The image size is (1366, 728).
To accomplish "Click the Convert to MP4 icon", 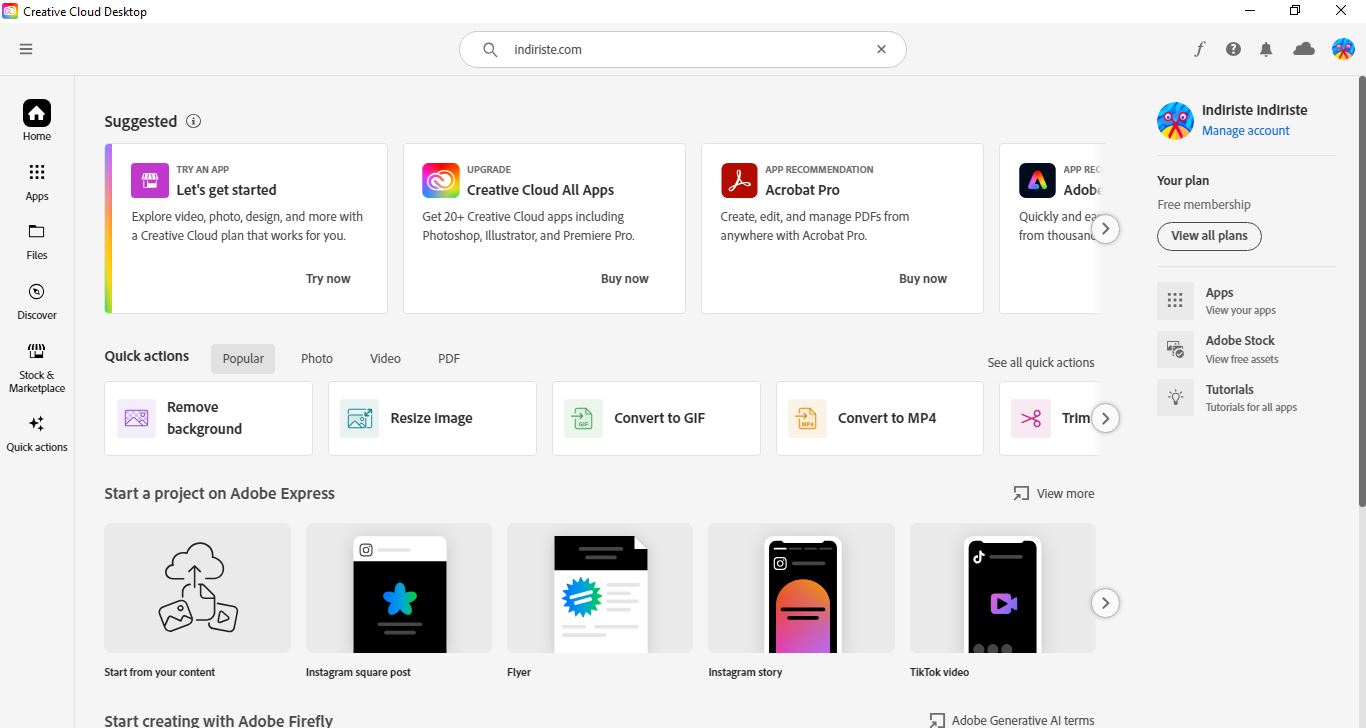I will coord(808,418).
